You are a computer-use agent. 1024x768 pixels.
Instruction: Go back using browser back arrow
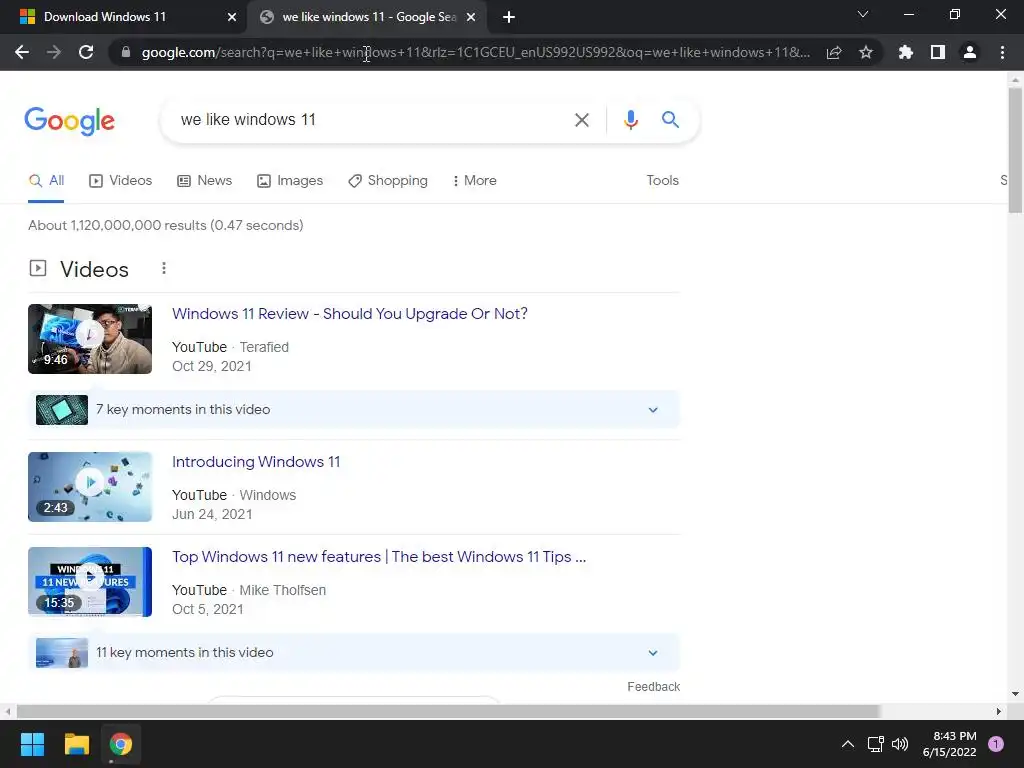pyautogui.click(x=22, y=52)
